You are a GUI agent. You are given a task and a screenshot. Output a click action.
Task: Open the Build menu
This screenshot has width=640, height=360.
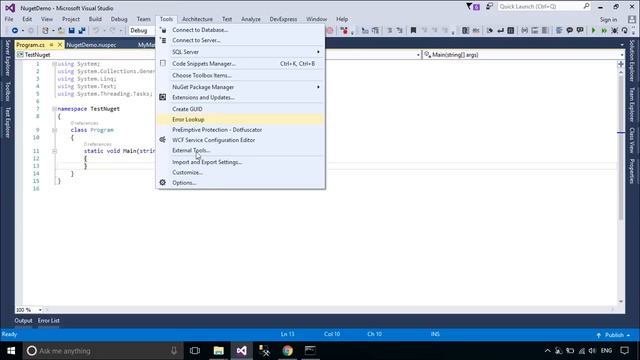(x=95, y=19)
